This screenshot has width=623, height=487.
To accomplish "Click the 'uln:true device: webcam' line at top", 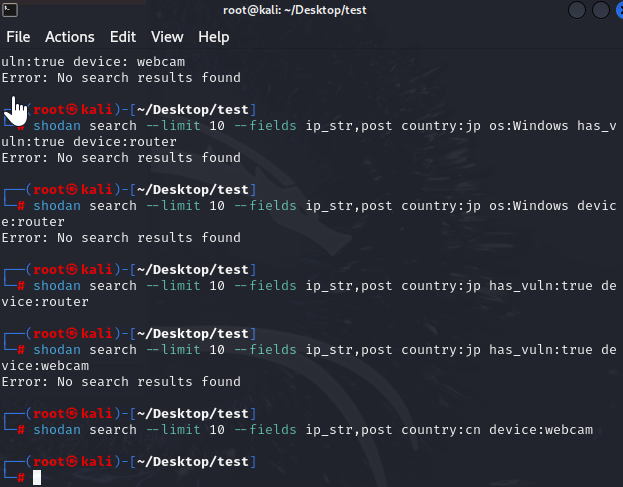I will coord(89,61).
